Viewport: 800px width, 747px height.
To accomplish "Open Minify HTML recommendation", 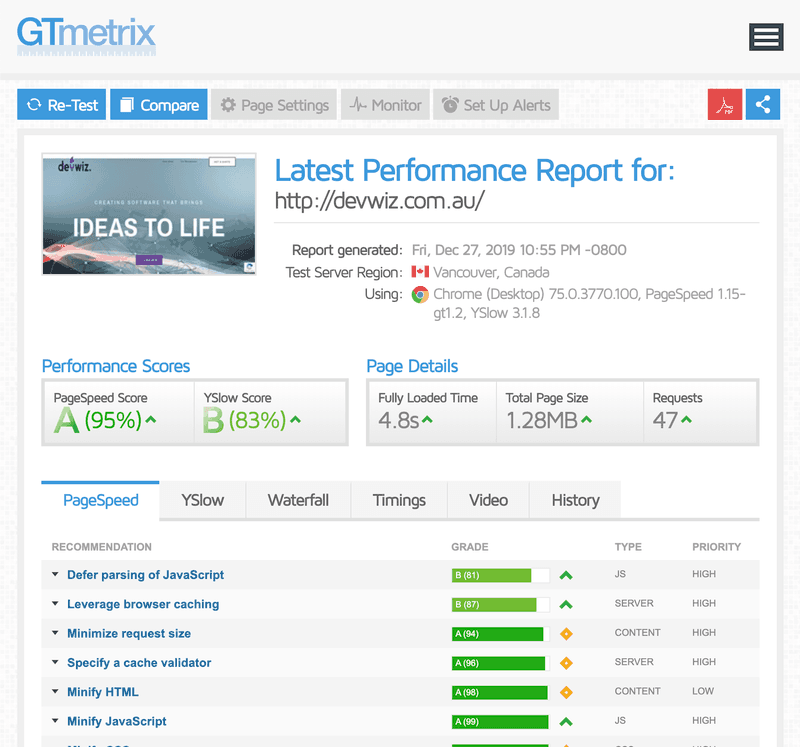I will click(x=103, y=692).
